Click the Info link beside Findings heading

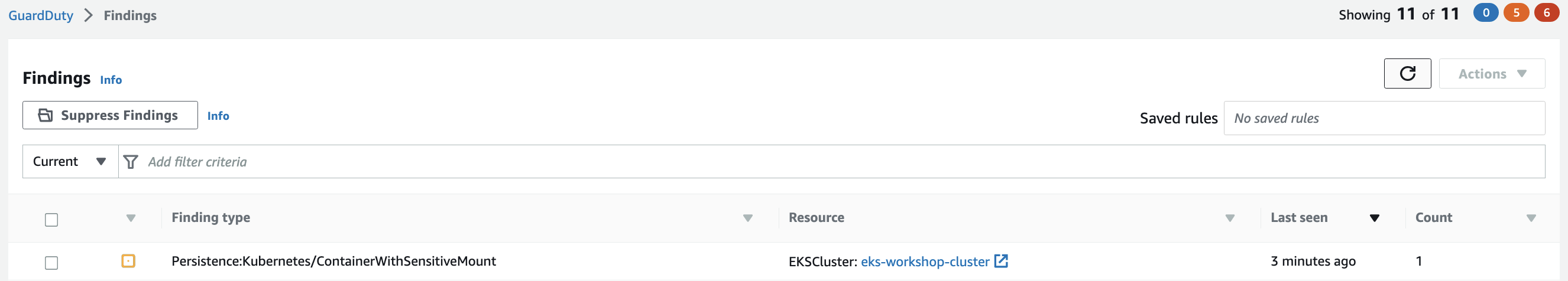(x=111, y=80)
